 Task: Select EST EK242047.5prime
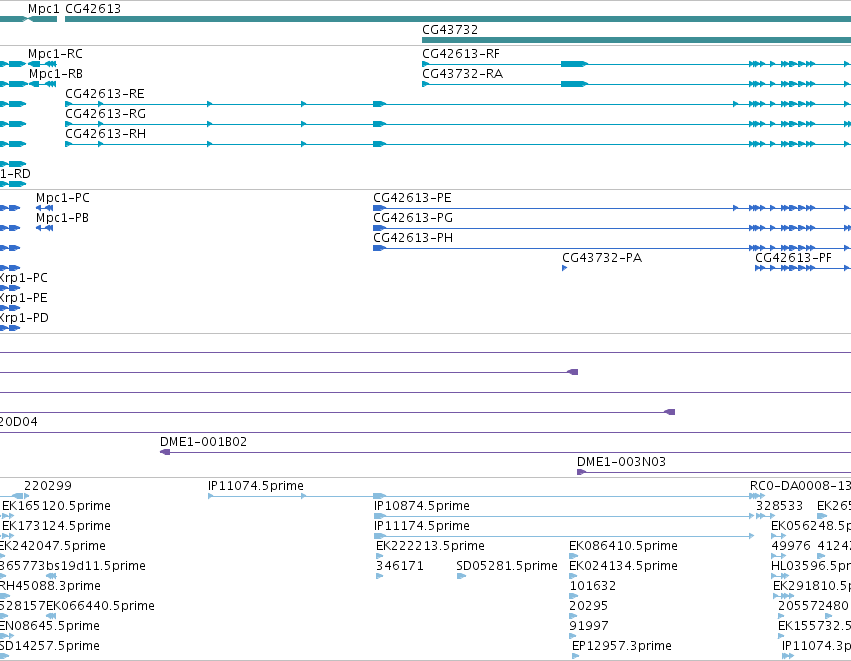pyautogui.click(x=53, y=546)
